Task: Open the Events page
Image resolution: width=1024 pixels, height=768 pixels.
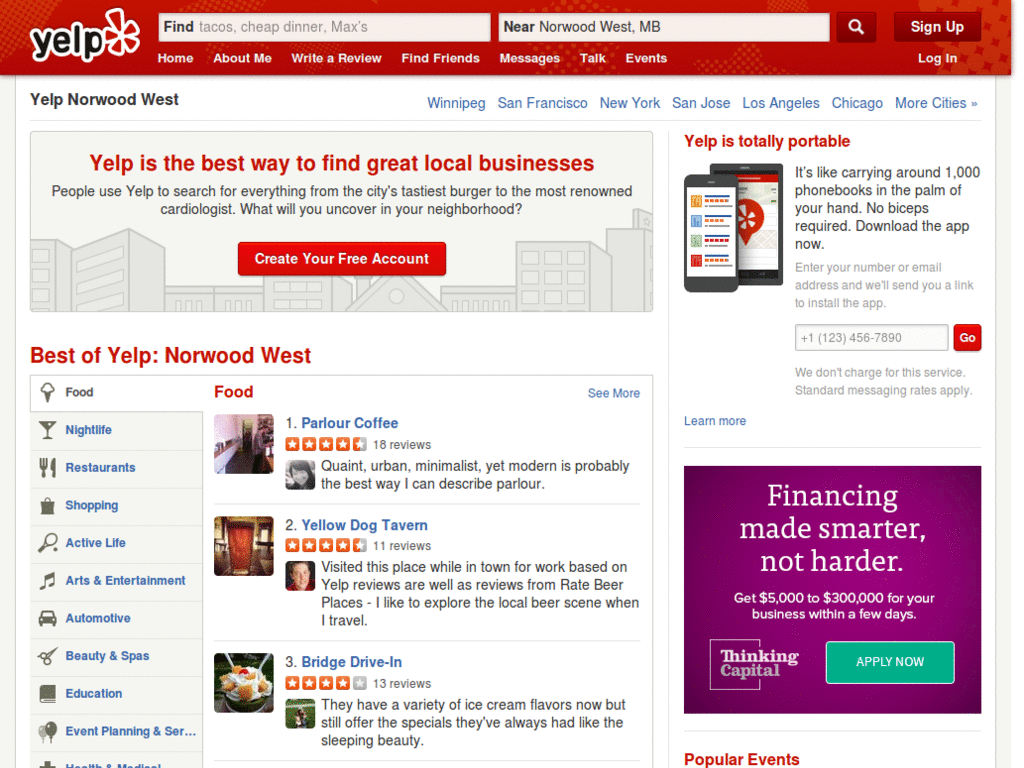Action: click(x=647, y=58)
